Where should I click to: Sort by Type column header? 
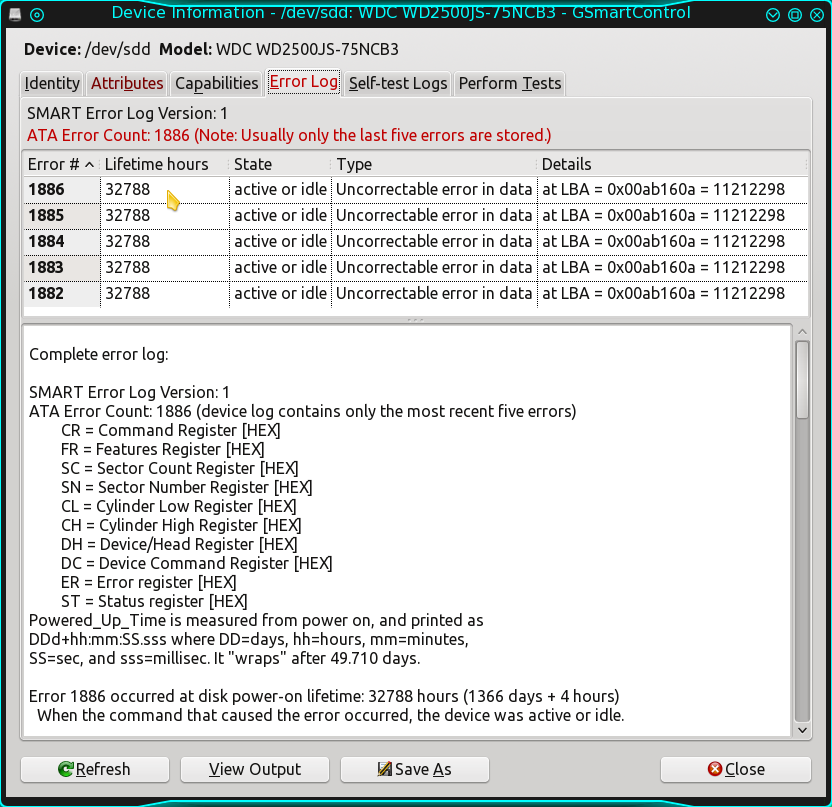[434, 164]
